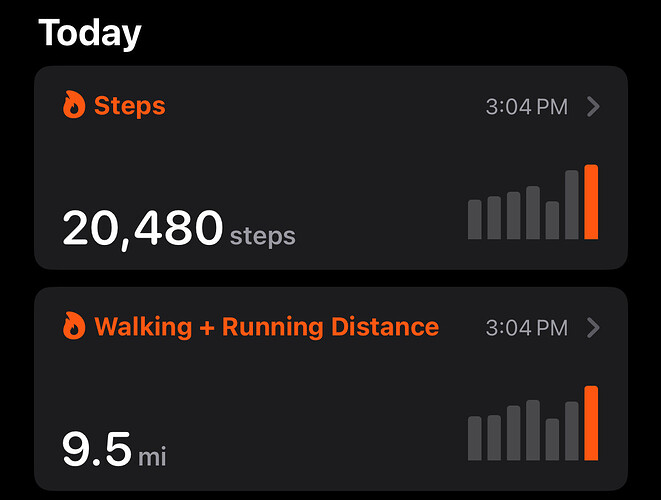The width and height of the screenshot is (661, 500).
Task: Select tallest gray bar in Steps chart
Action: pos(572,205)
